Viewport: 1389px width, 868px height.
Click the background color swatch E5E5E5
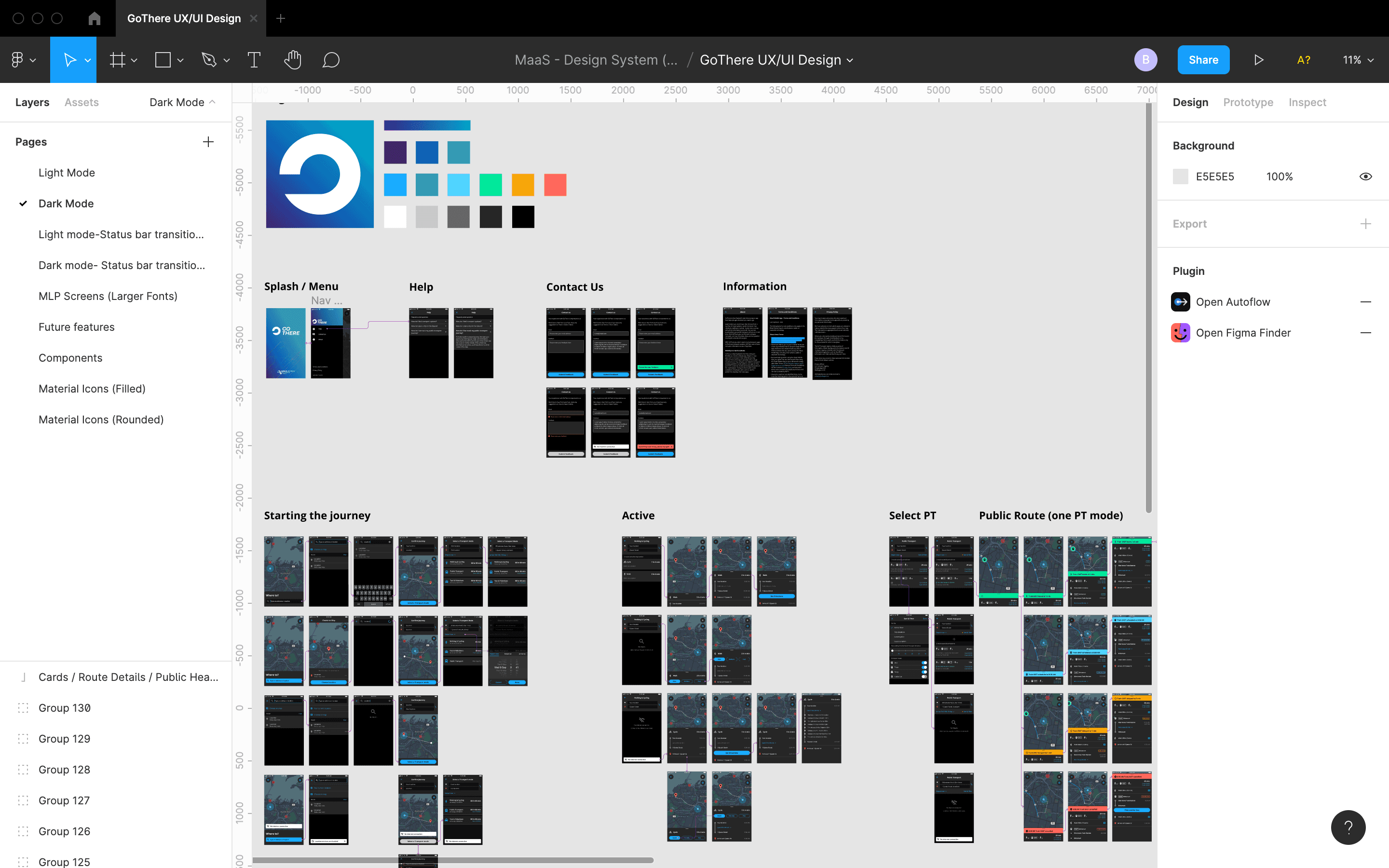pyautogui.click(x=1180, y=177)
